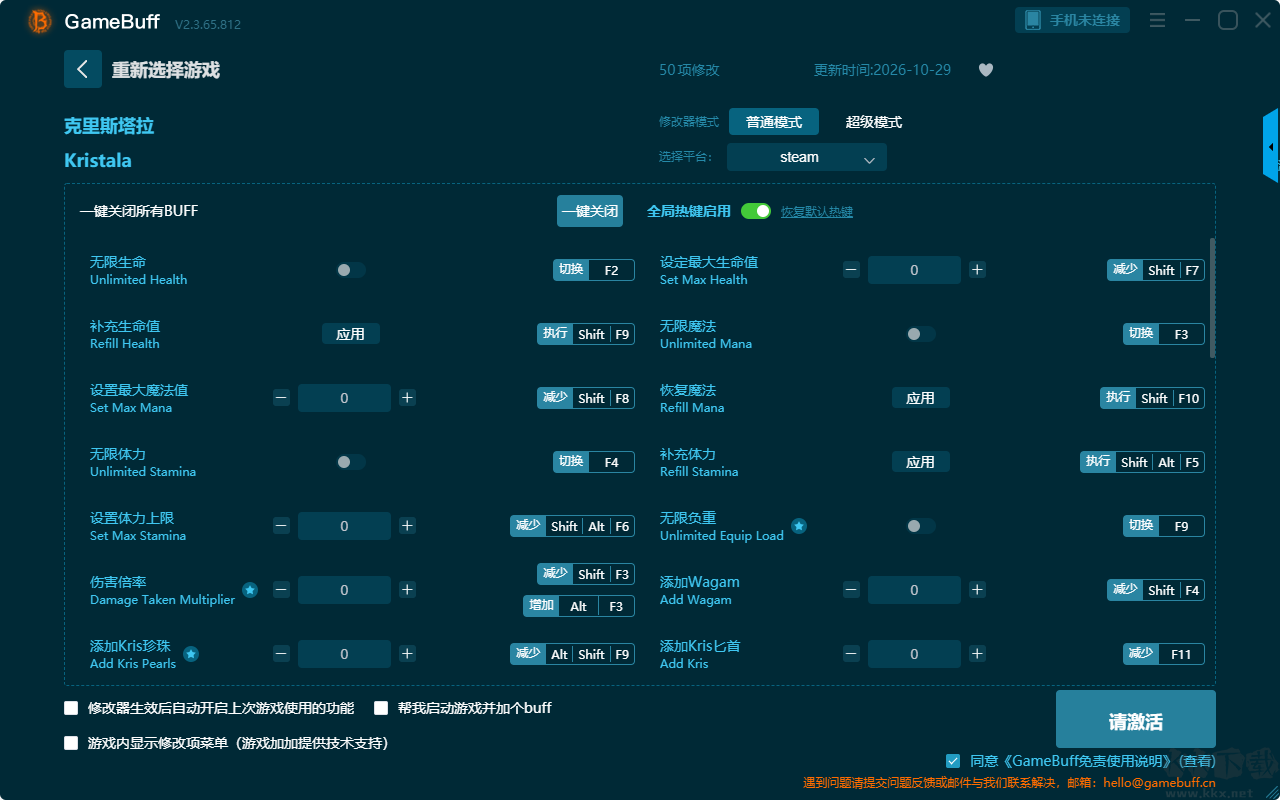Toggle Unlimited Mana switch

click(x=921, y=334)
